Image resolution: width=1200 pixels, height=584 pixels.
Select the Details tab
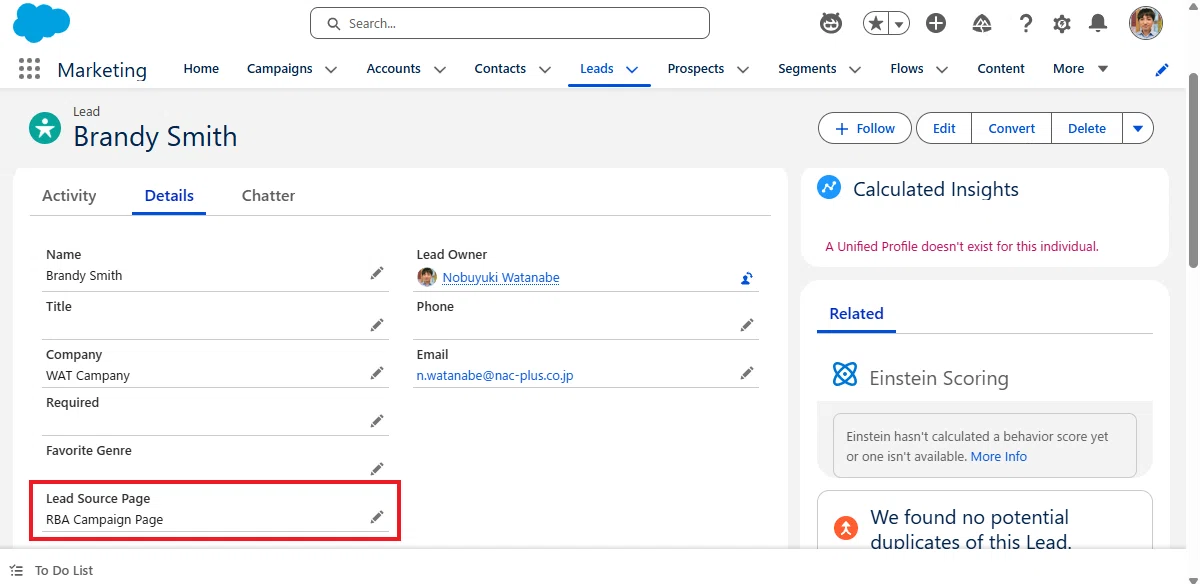(x=169, y=196)
